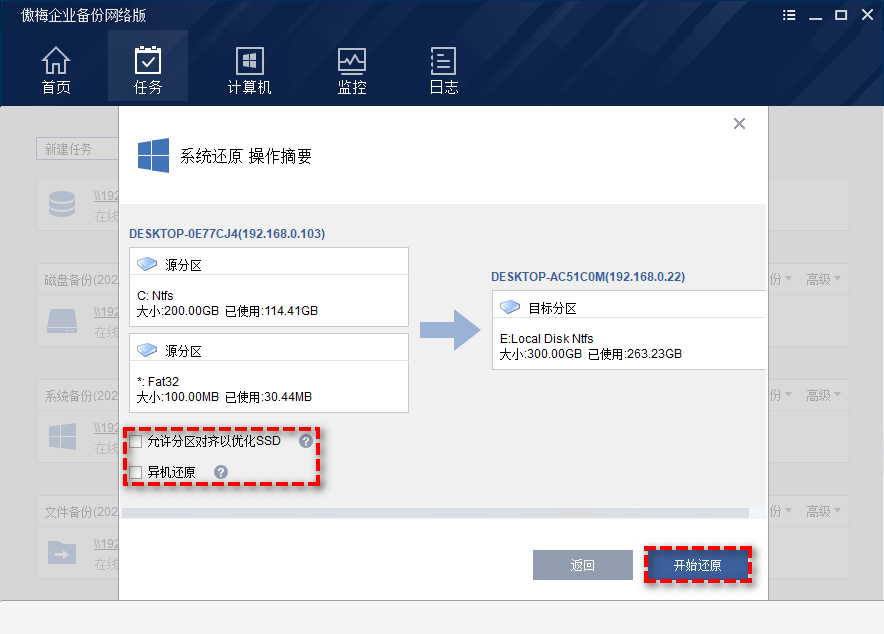Image resolution: width=884 pixels, height=634 pixels.
Task: Expand 高级 dropdown in 磁盘备份 row
Action: (x=824, y=280)
